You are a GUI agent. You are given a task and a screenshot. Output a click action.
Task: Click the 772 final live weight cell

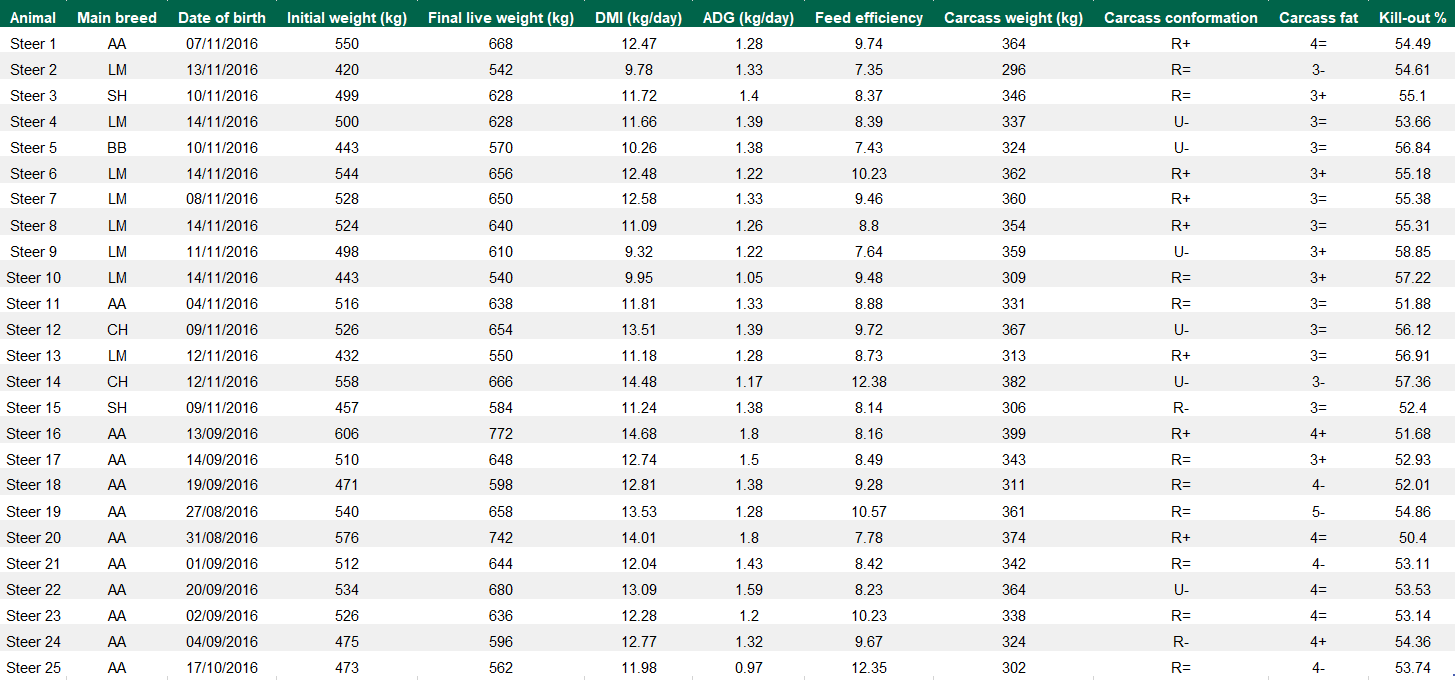pos(501,434)
